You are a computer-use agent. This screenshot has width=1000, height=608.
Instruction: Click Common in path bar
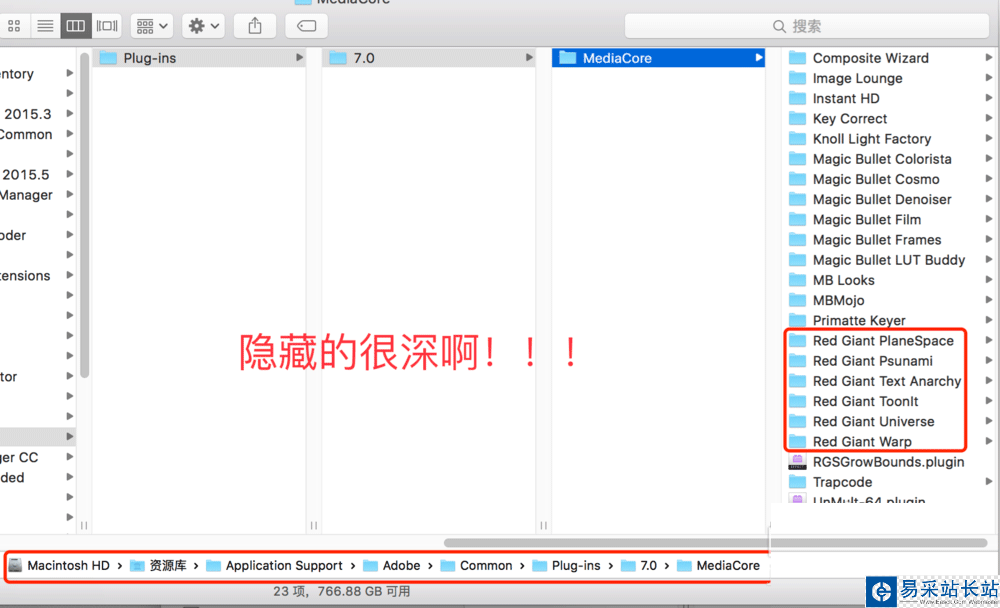[476, 566]
